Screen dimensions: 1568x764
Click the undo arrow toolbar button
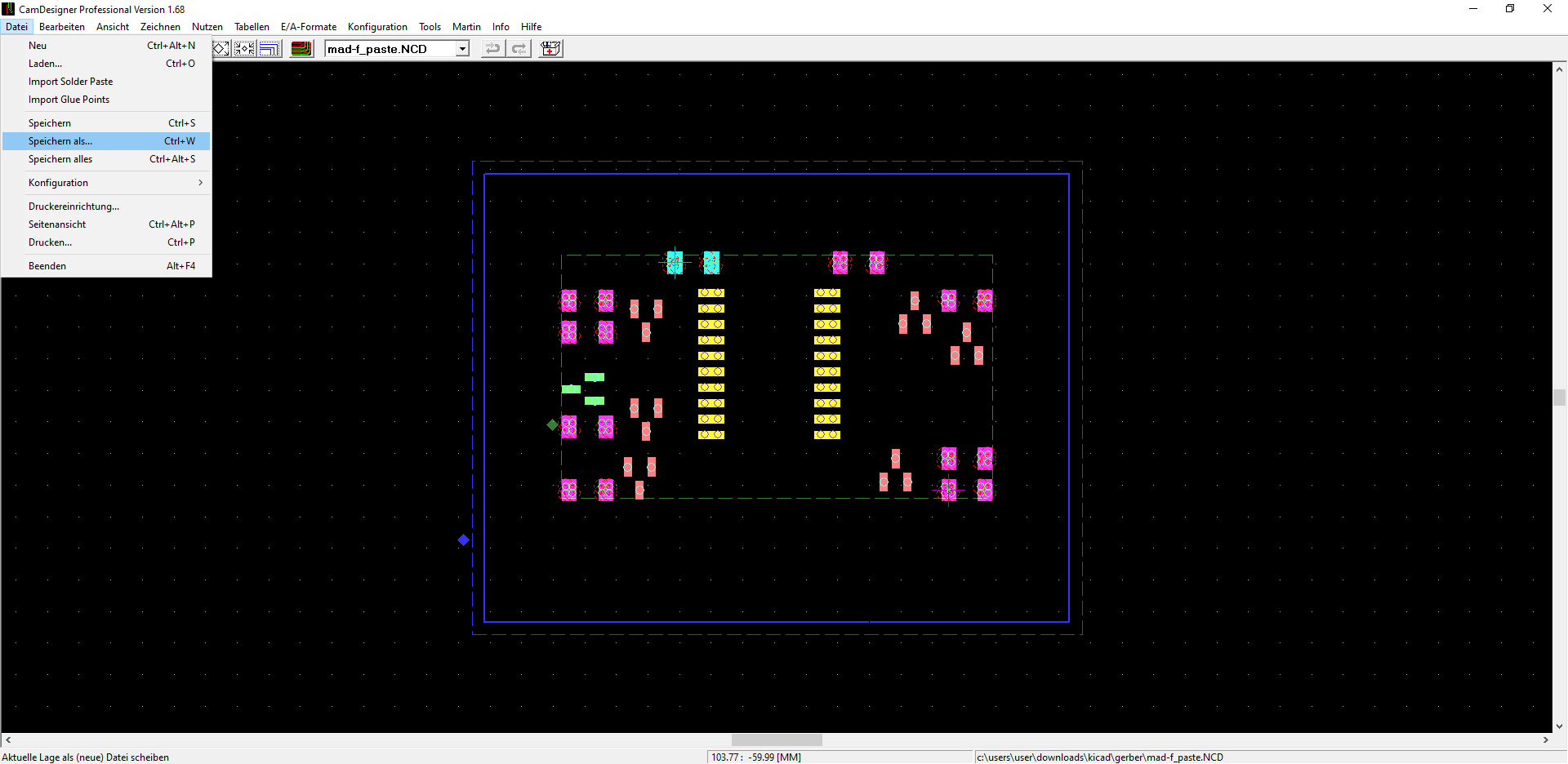point(492,49)
